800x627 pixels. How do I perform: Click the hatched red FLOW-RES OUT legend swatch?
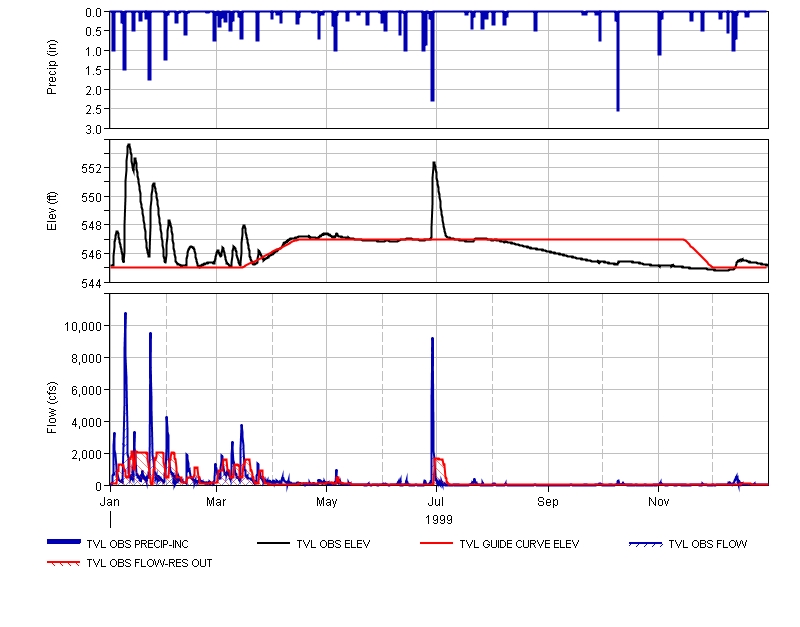pyautogui.click(x=64, y=563)
